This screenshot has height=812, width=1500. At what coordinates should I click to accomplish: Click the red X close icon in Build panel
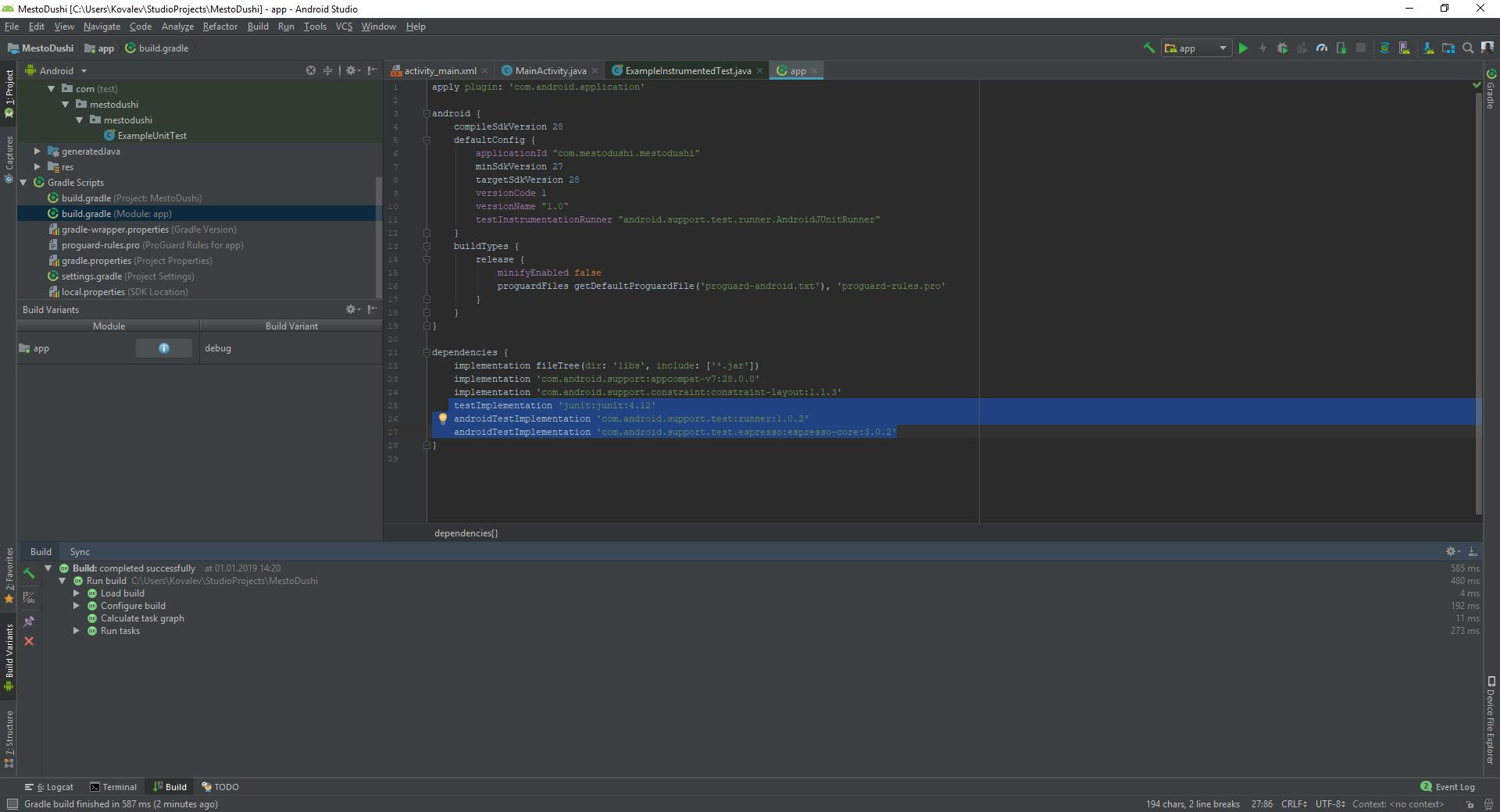[x=29, y=641]
